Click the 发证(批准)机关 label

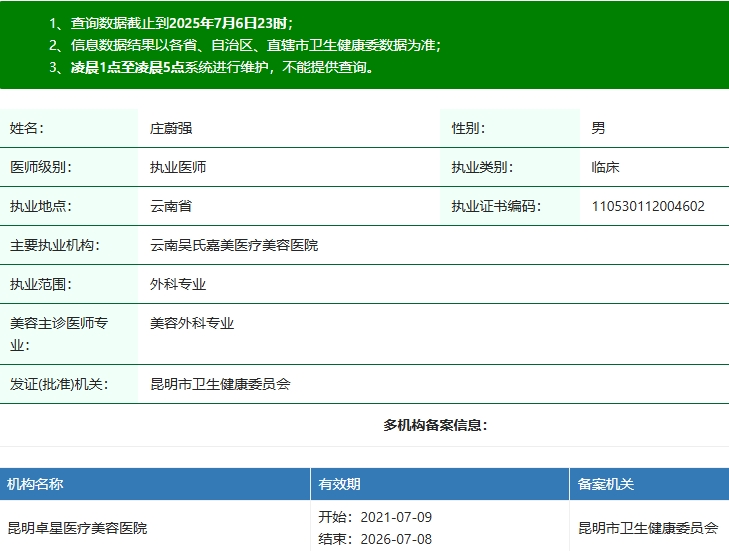click(59, 385)
